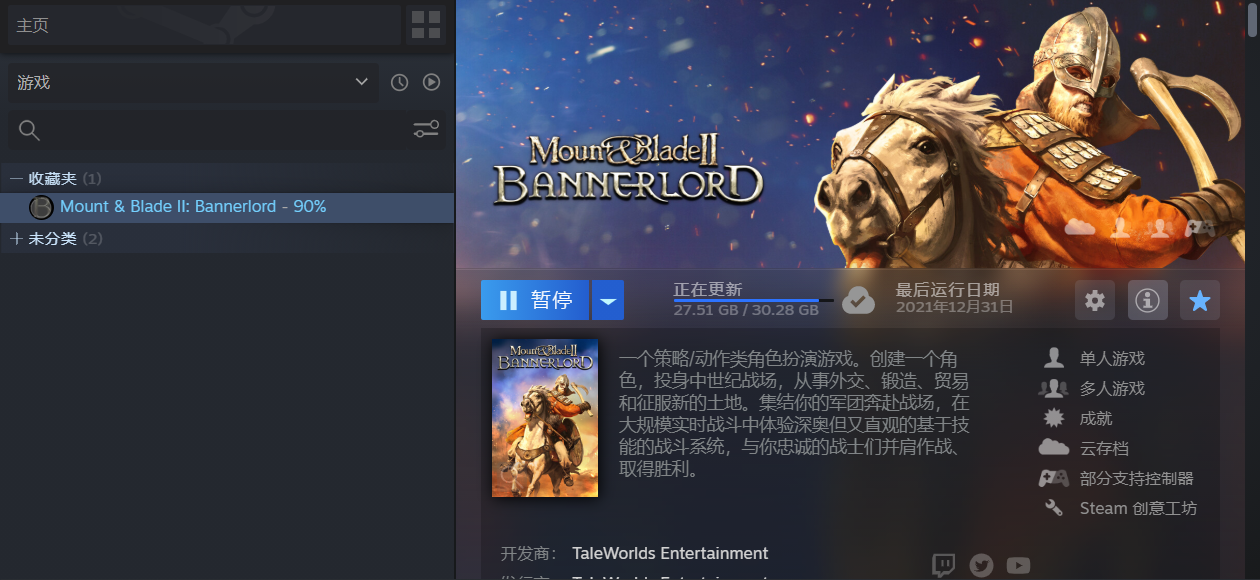Open game info icon button
The image size is (1260, 580).
1147,300
